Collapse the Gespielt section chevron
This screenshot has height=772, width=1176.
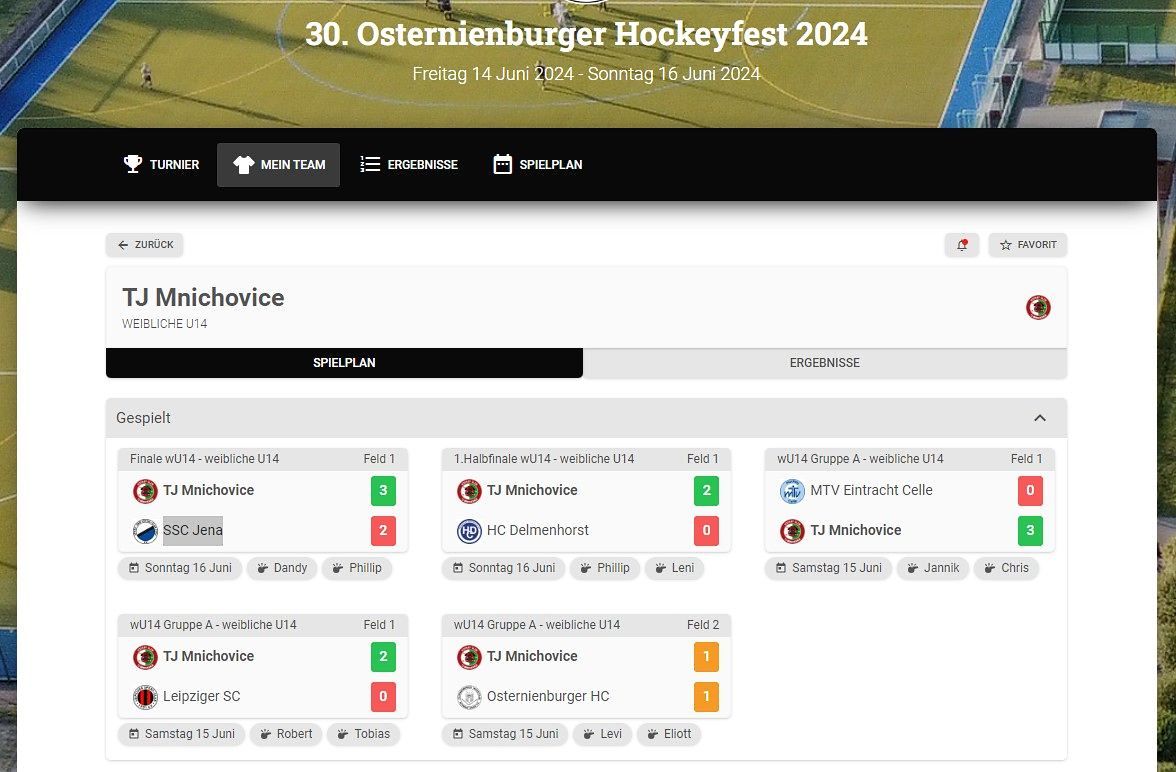point(1040,418)
